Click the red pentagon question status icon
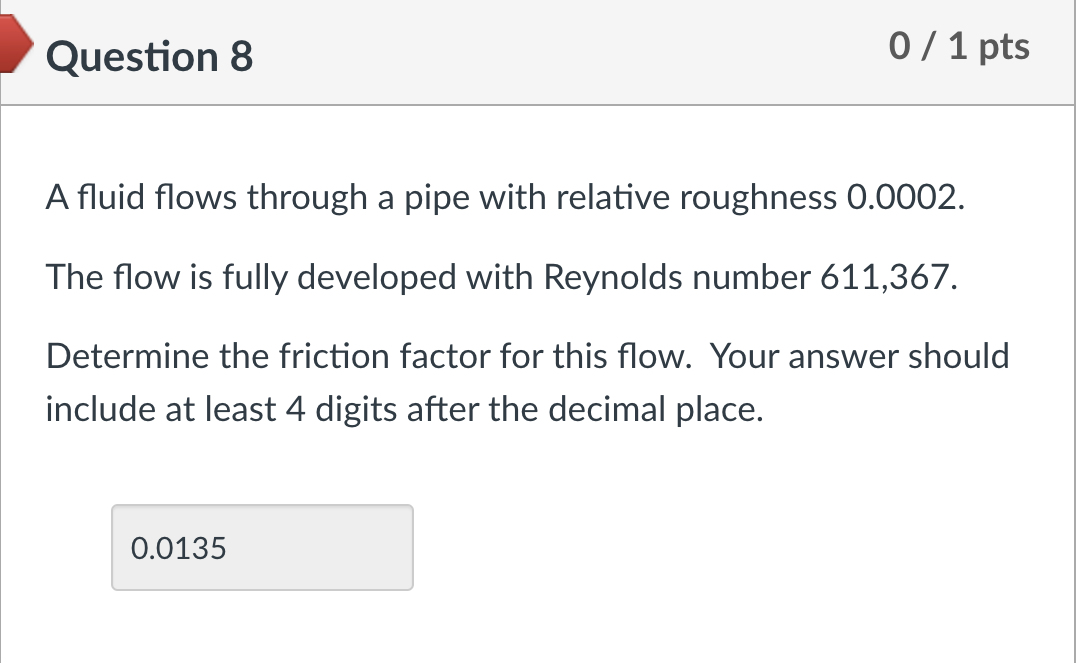The height and width of the screenshot is (663, 1078). 10,45
